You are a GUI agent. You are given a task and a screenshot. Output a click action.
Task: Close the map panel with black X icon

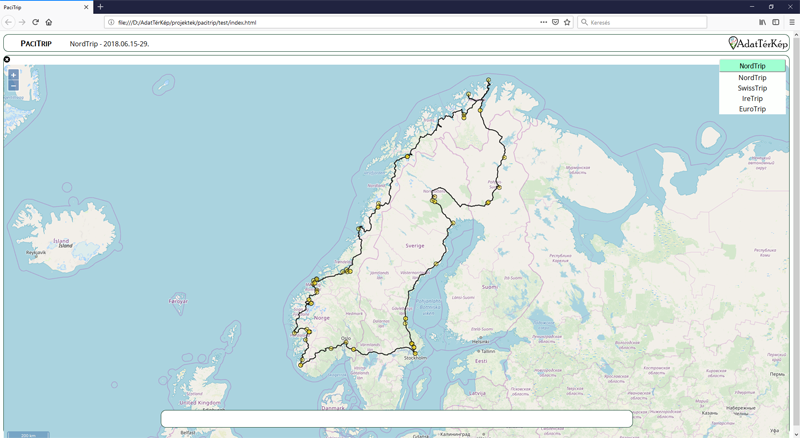(7, 59)
